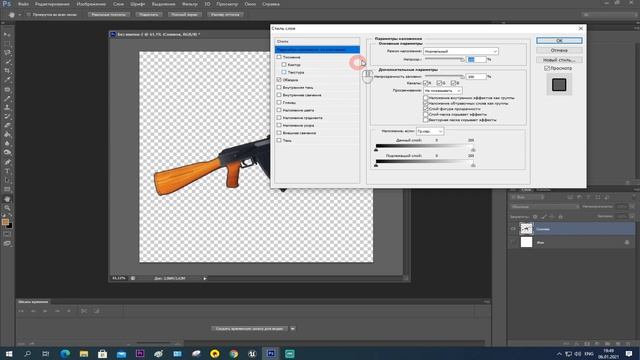The image size is (640, 360).
Task: Click Новый стиль button
Action: pos(559,60)
